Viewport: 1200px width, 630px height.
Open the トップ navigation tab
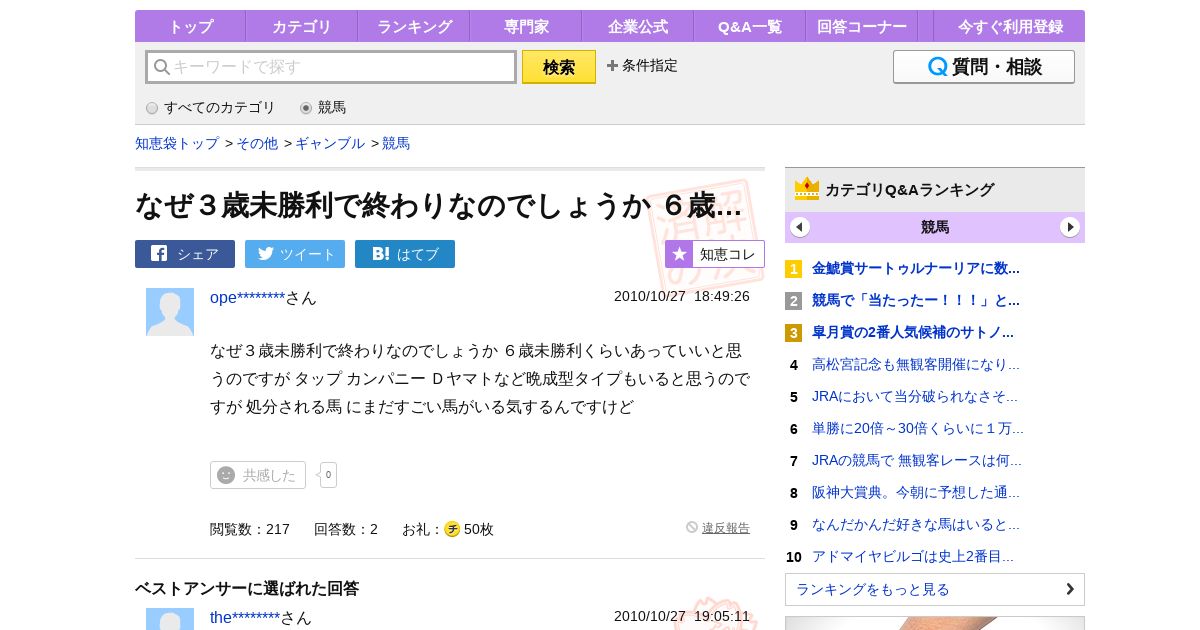[x=190, y=26]
